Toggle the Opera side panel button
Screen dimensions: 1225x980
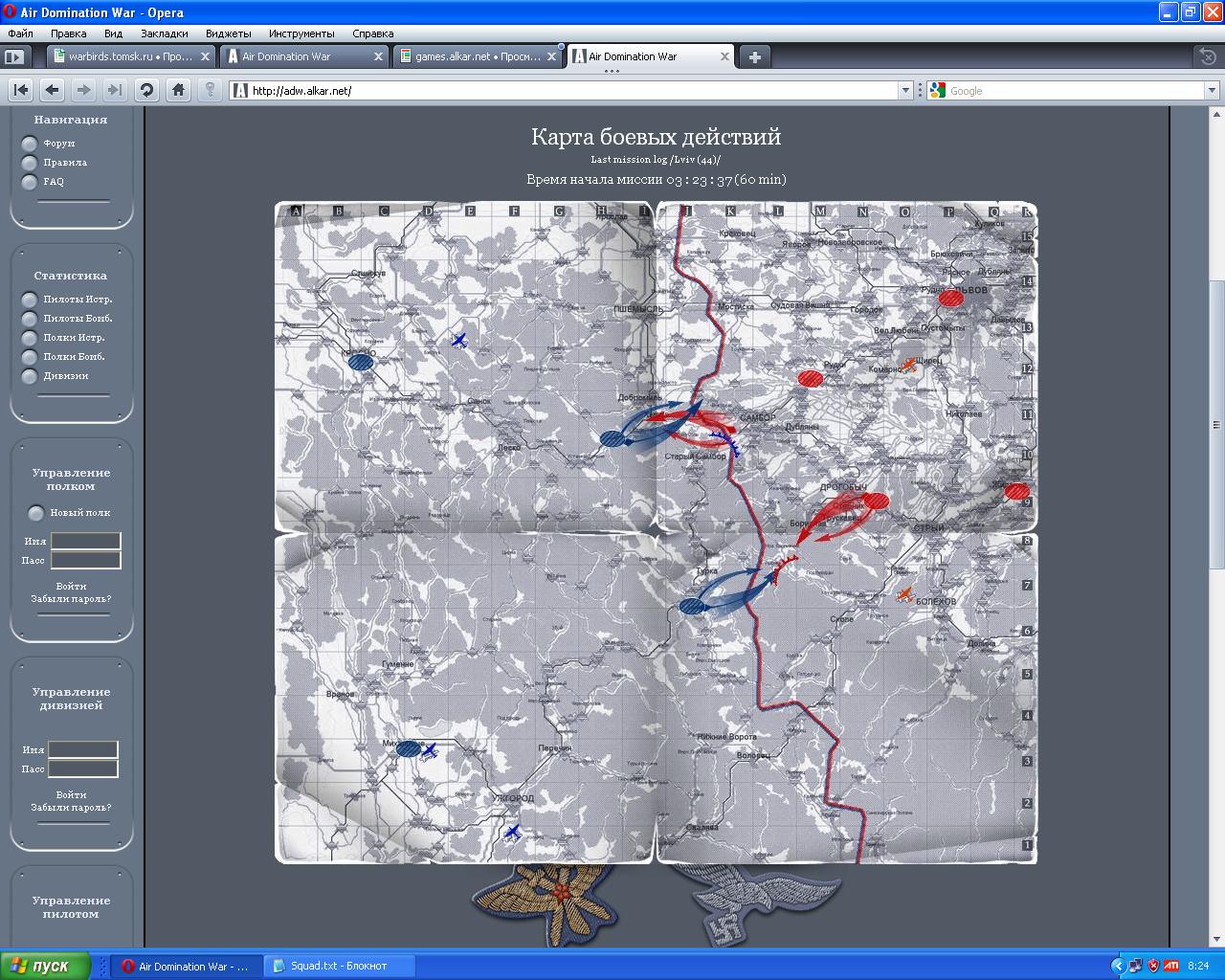(x=13, y=56)
